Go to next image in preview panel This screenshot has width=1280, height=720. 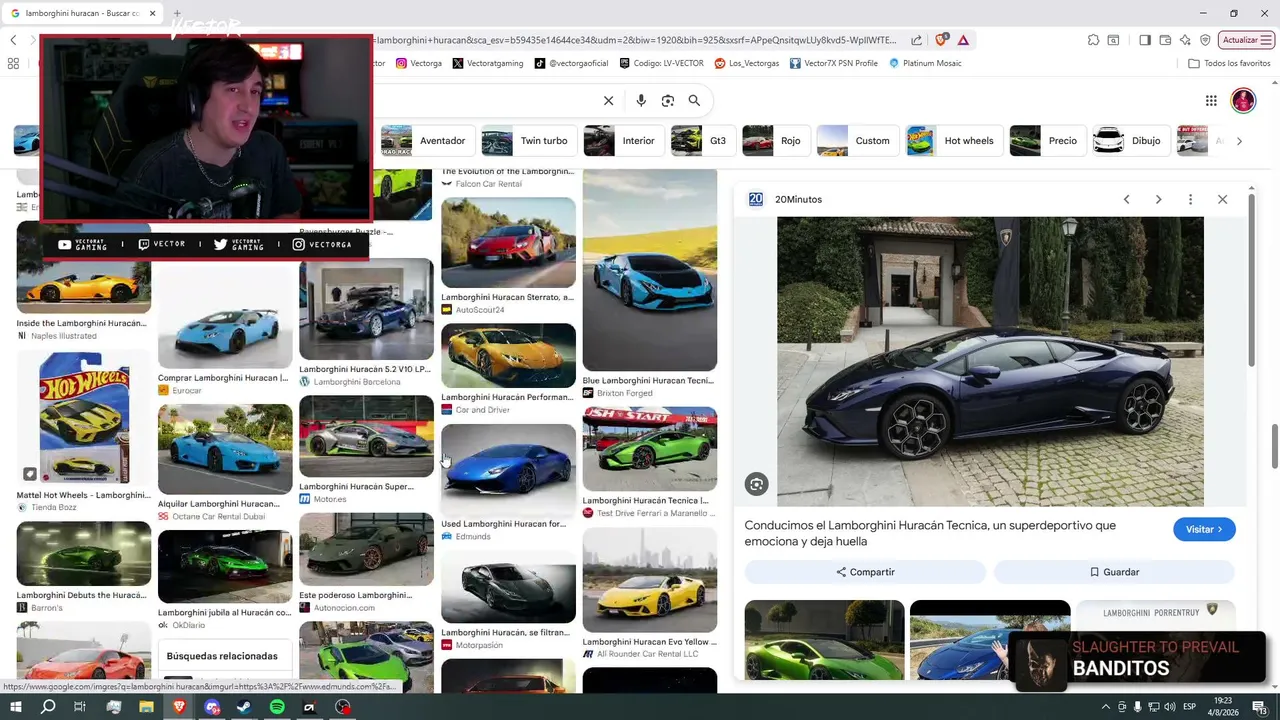tap(1158, 199)
